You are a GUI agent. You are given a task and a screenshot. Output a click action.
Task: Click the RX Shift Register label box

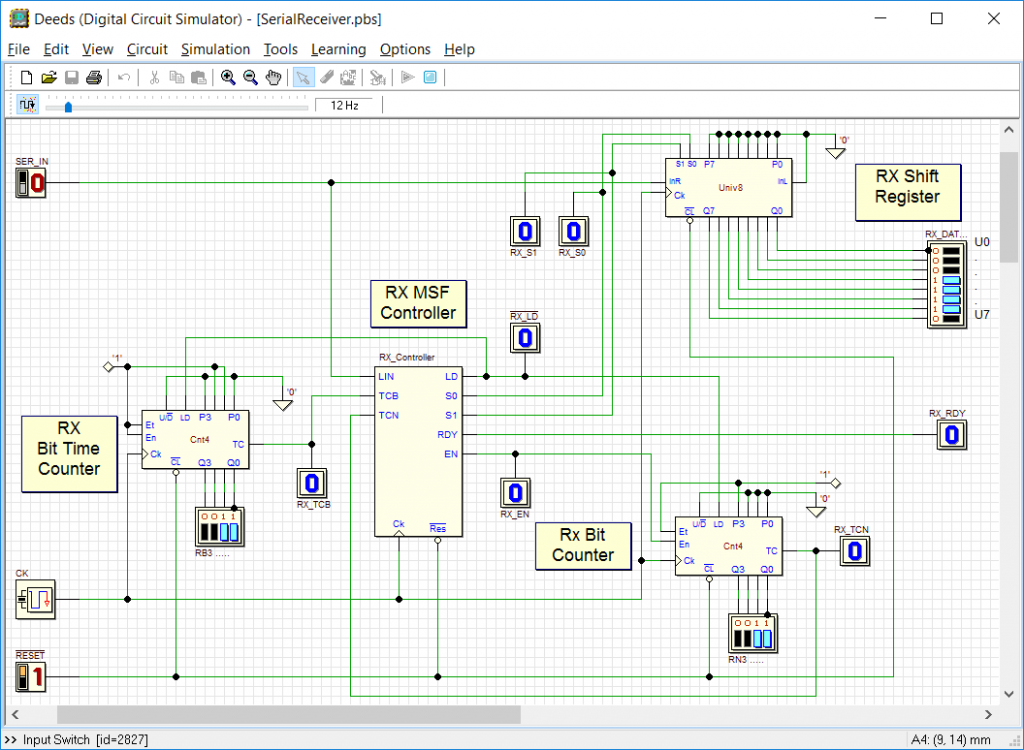click(907, 191)
